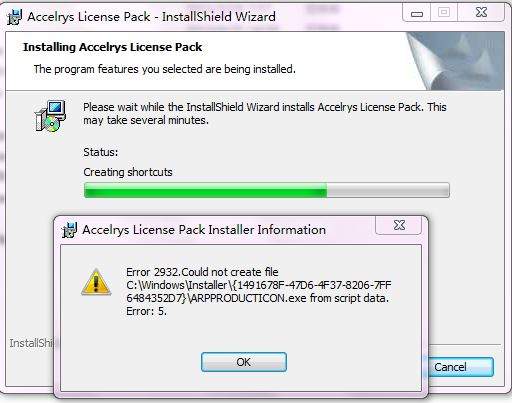The image size is (512, 403).
Task: Click the page-curl banner graphic
Action: coord(455,61)
